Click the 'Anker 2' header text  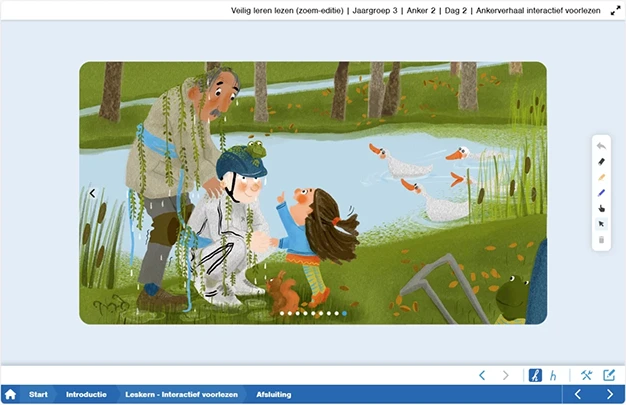pos(421,11)
